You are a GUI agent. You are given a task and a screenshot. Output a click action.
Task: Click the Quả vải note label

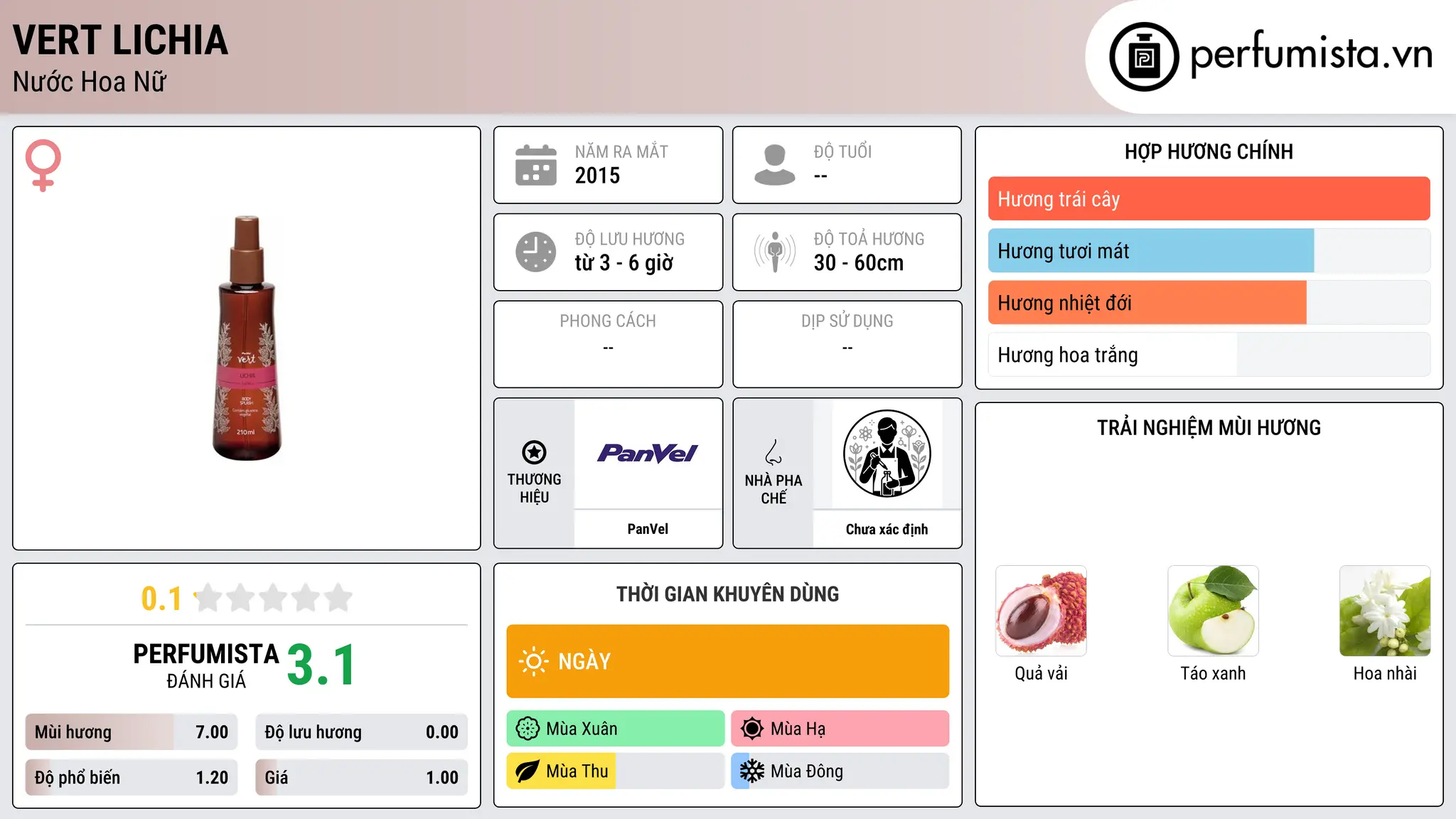point(1041,673)
